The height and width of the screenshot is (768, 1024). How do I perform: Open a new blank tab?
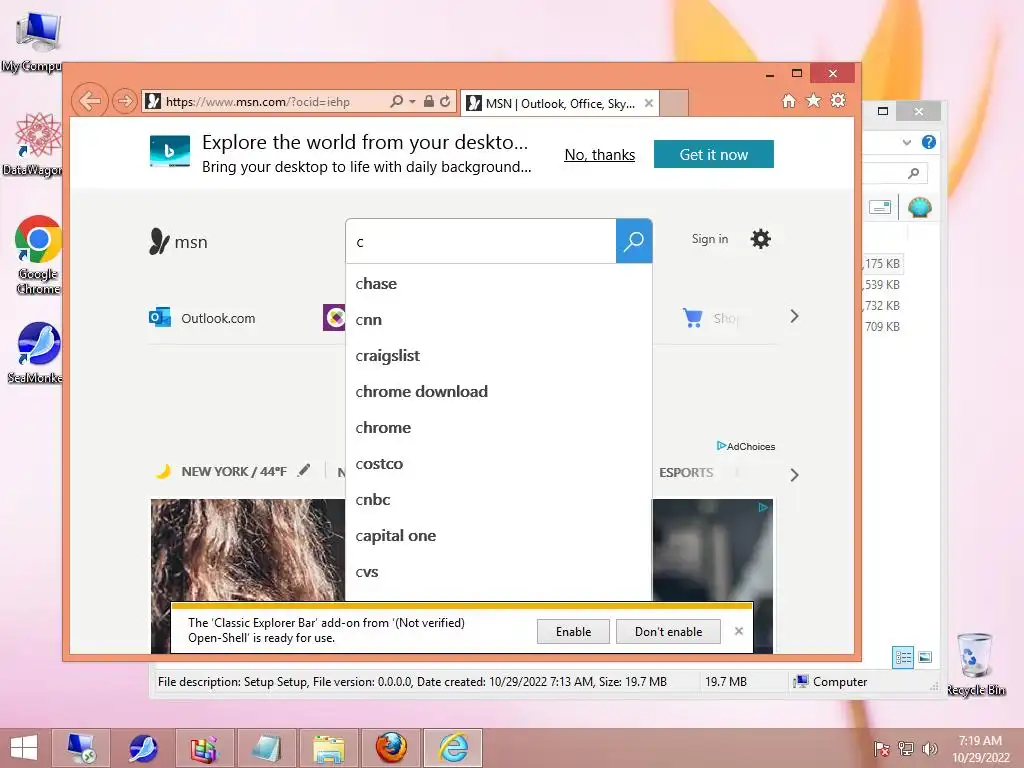pos(674,103)
